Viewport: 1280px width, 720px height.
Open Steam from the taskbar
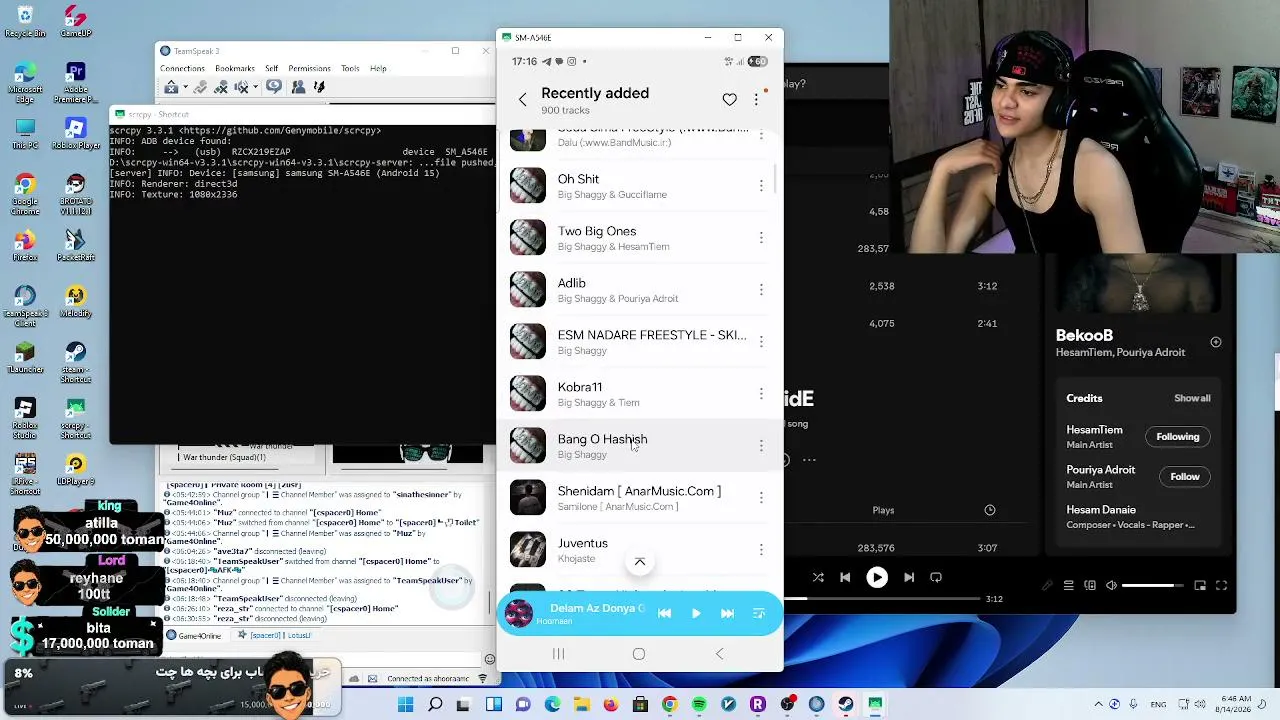point(845,704)
